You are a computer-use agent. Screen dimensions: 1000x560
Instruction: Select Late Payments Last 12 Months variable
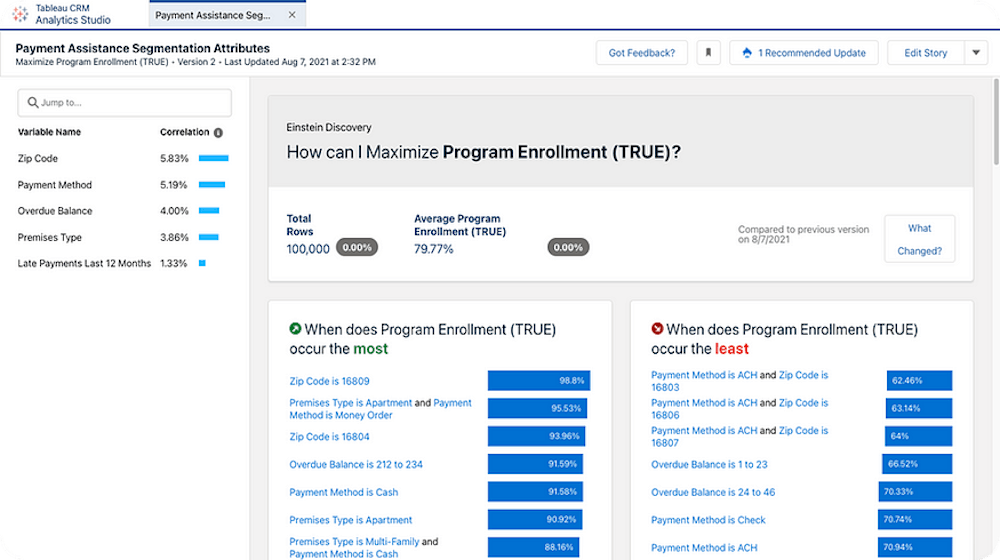click(84, 263)
